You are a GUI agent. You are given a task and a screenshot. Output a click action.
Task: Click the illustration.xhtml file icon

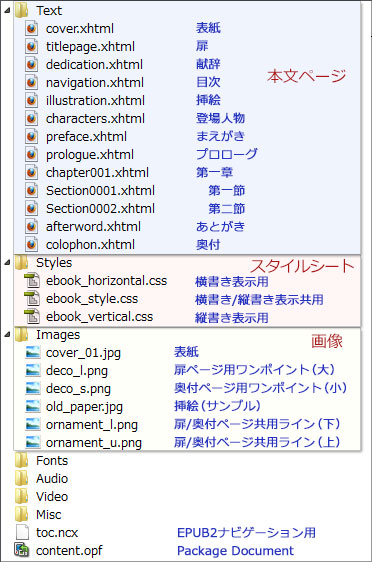[32, 100]
